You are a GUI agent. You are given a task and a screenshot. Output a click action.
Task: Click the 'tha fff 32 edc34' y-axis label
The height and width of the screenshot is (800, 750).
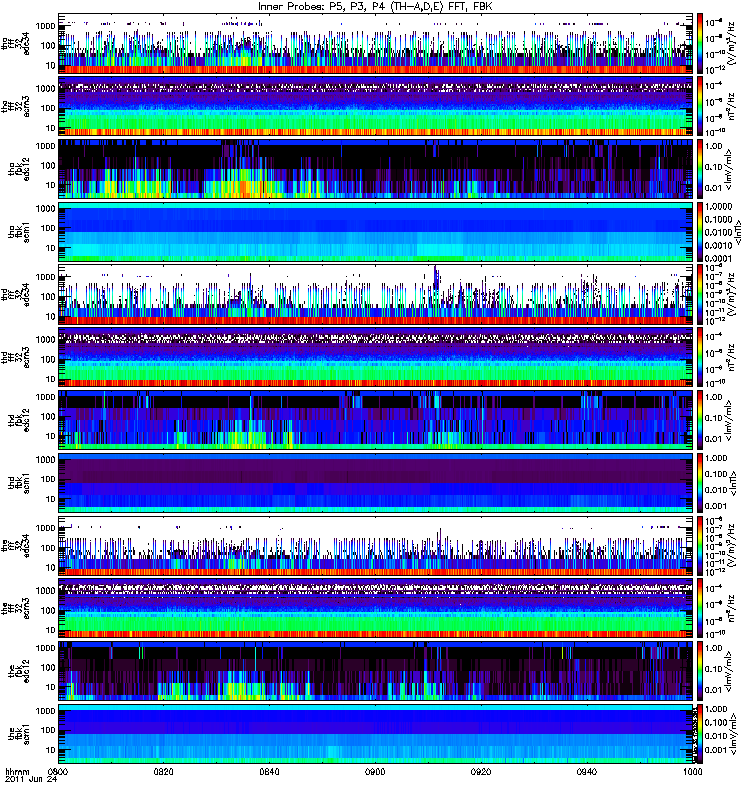(x=16, y=44)
